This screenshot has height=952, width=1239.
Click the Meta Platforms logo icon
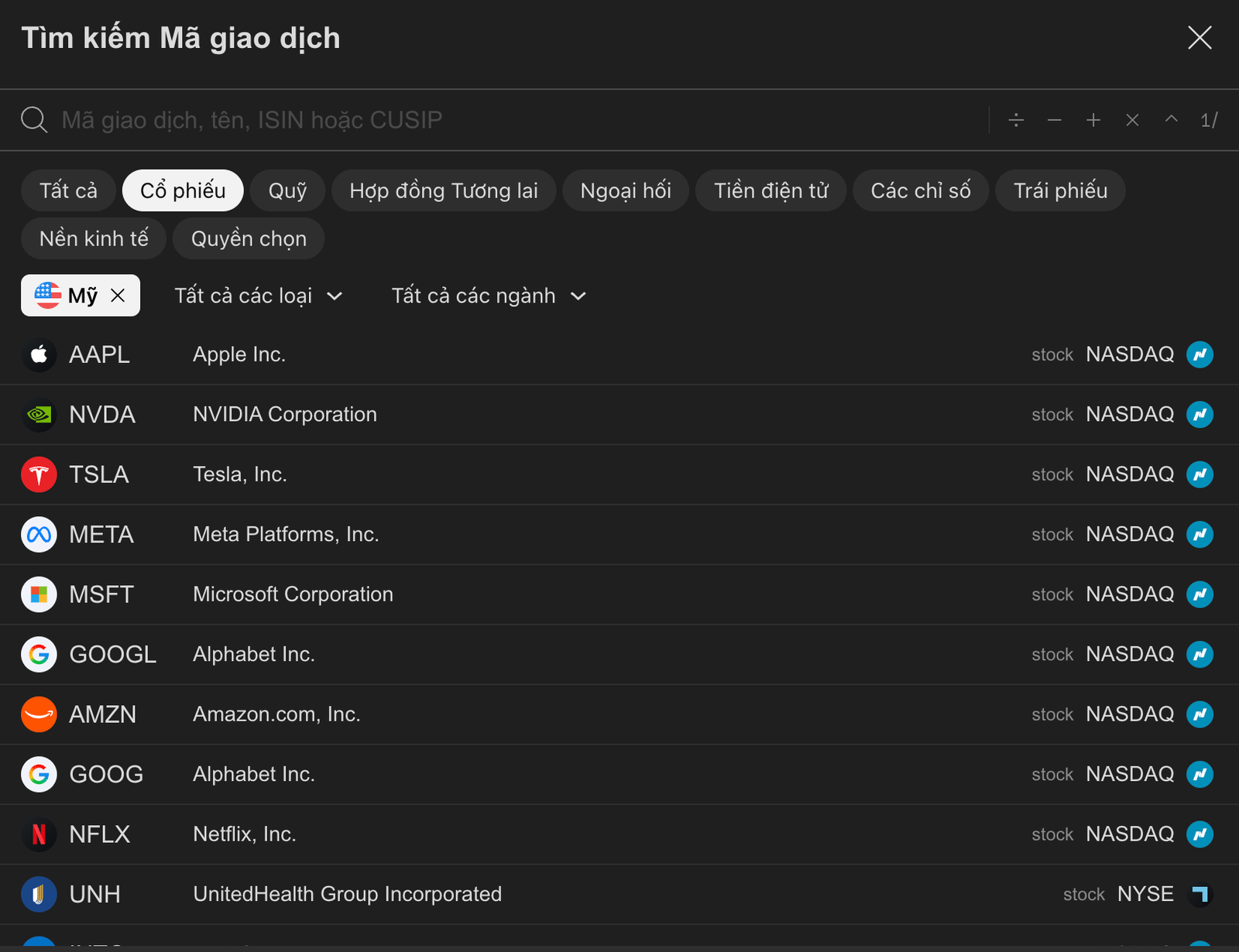39,534
